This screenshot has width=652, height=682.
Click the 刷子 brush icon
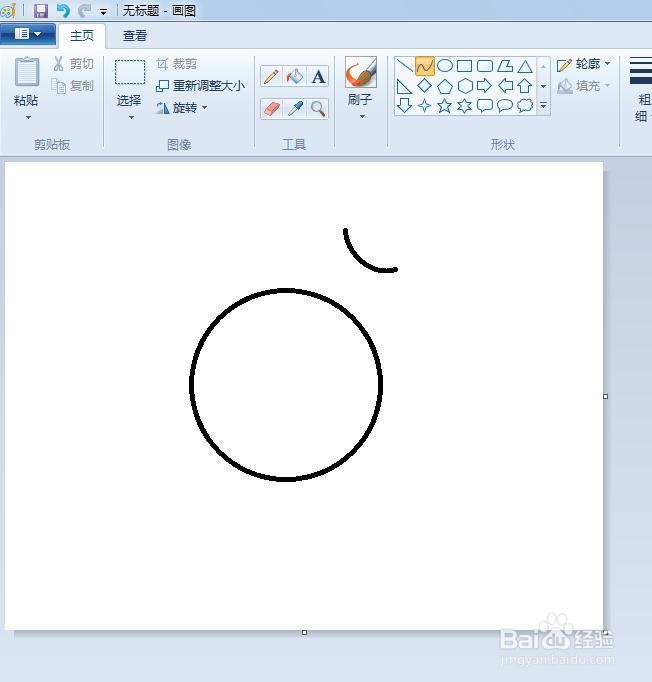click(361, 72)
